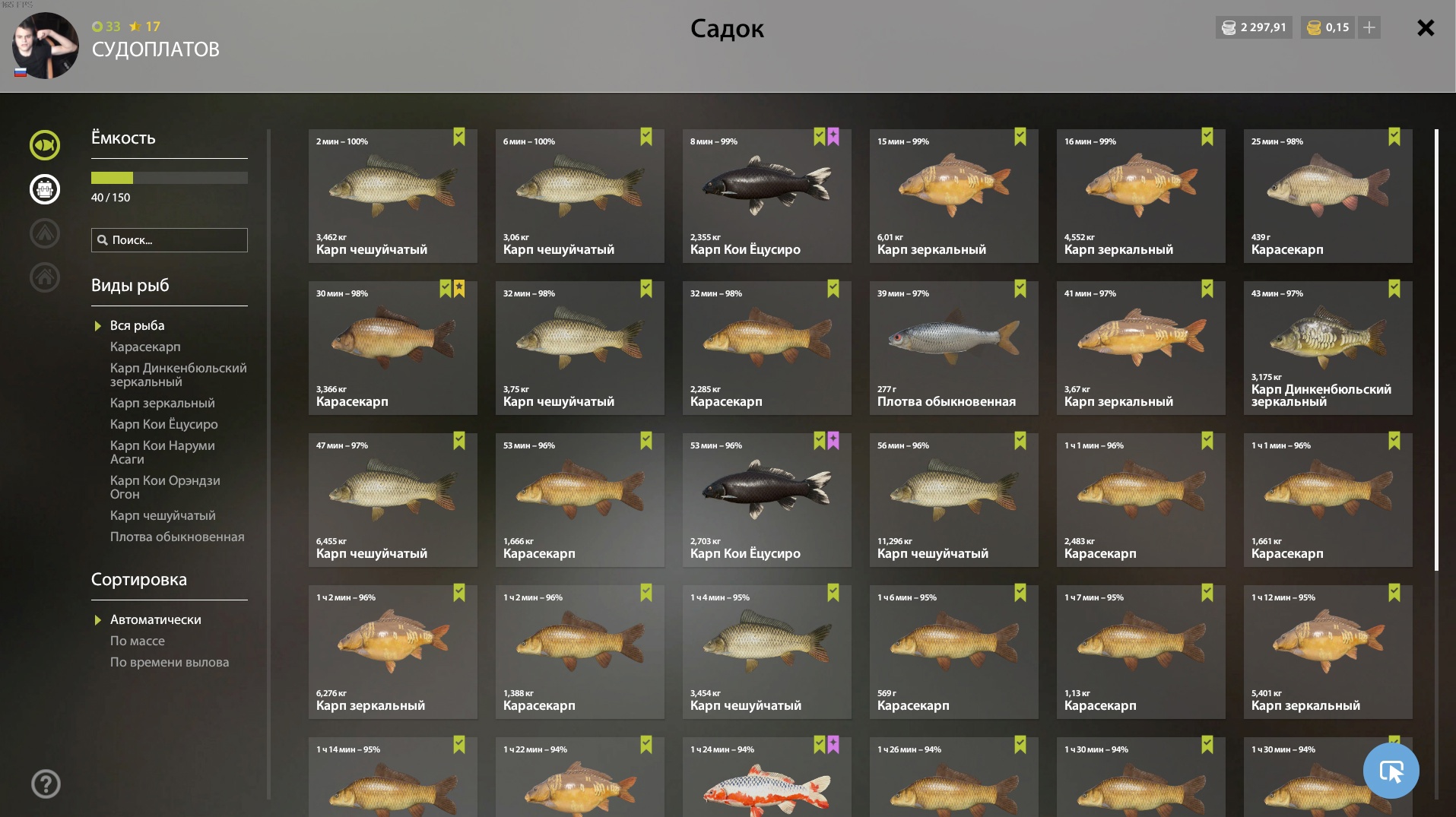Filter by Плотва обыкновенная species
This screenshot has height=817, width=1456.
tap(177, 537)
